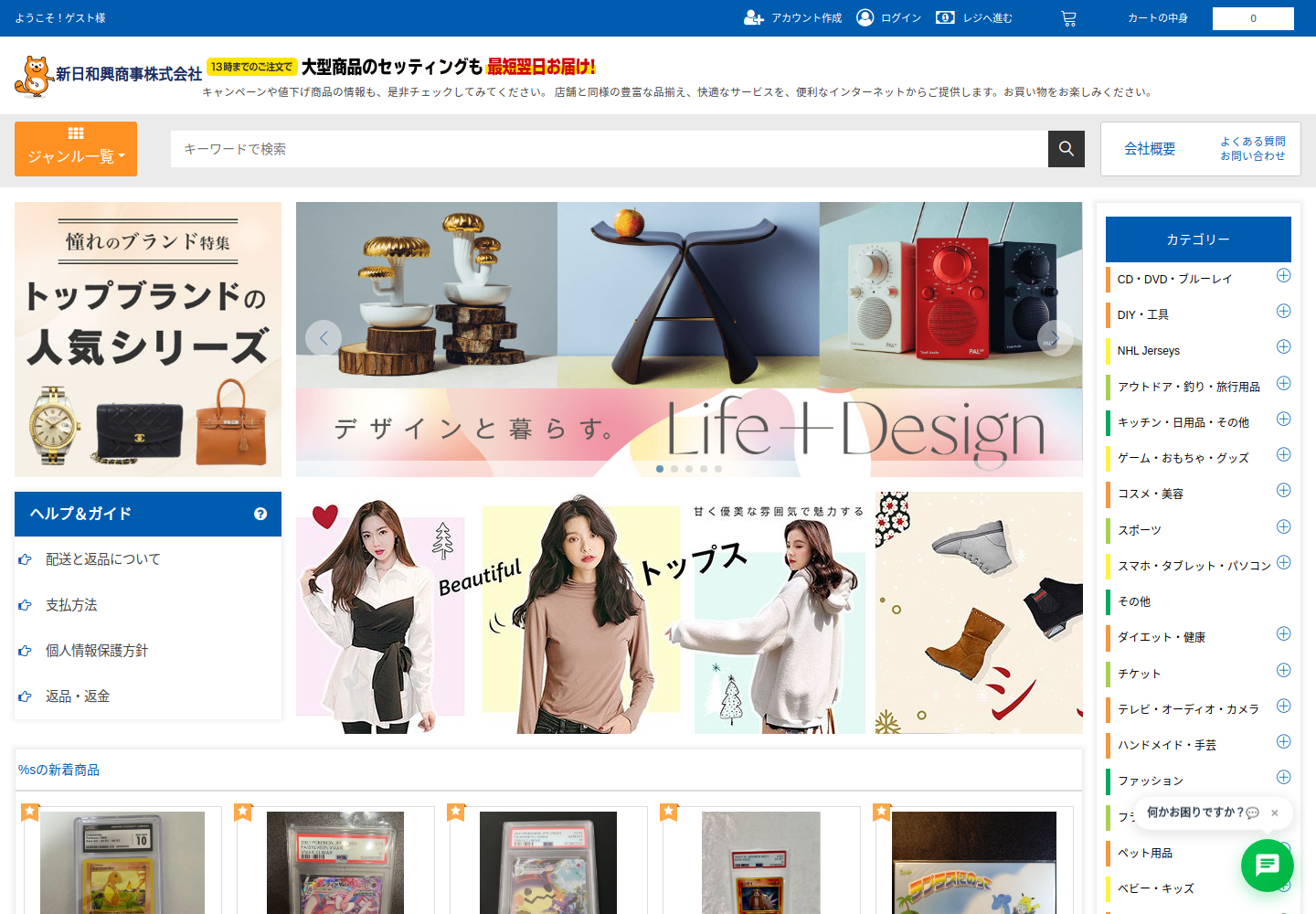This screenshot has height=914, width=1316.
Task: Click the cart count box showing 0
Action: point(1253,18)
